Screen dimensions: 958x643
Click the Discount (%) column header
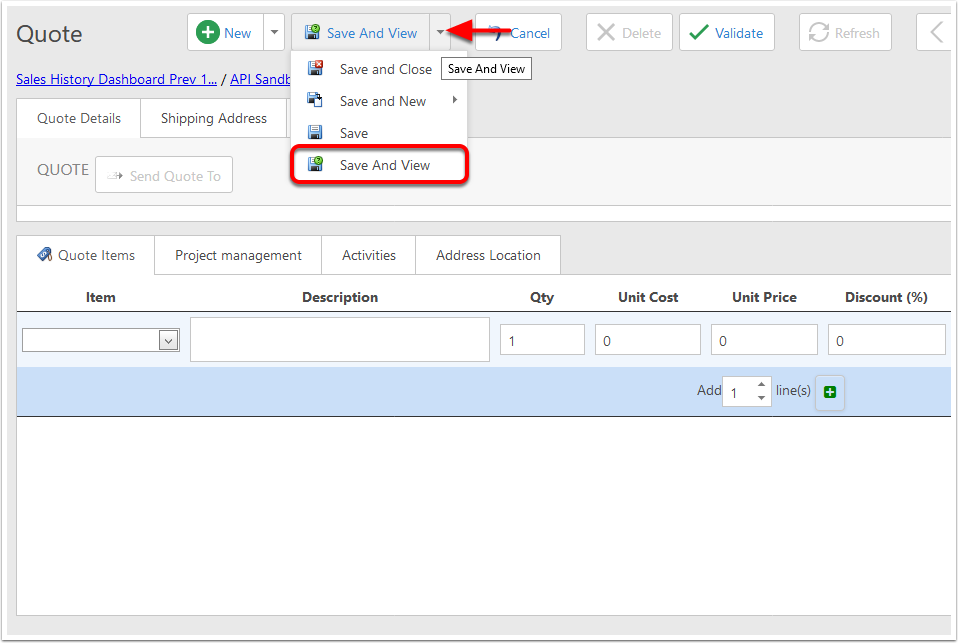[886, 297]
